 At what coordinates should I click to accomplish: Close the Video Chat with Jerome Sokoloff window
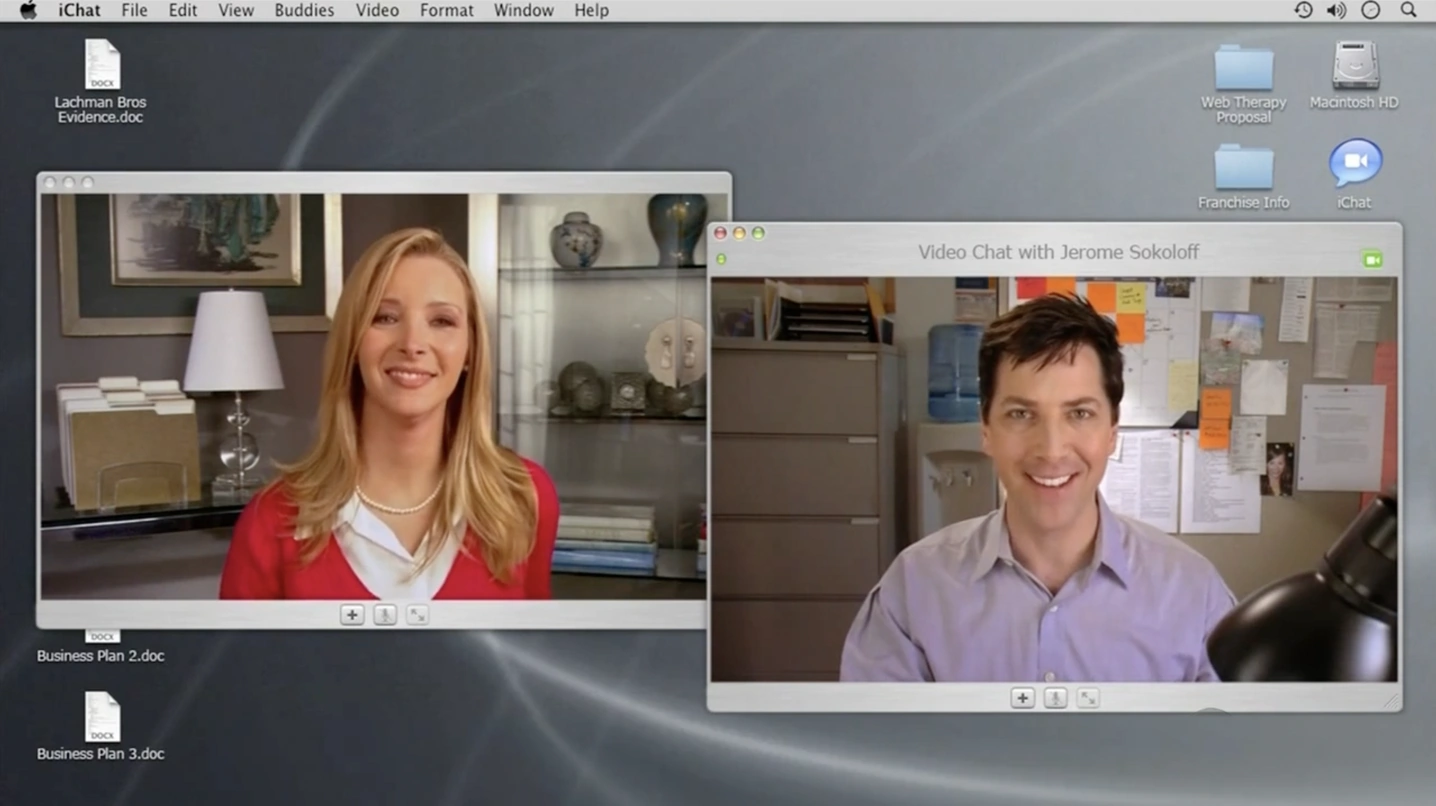720,233
